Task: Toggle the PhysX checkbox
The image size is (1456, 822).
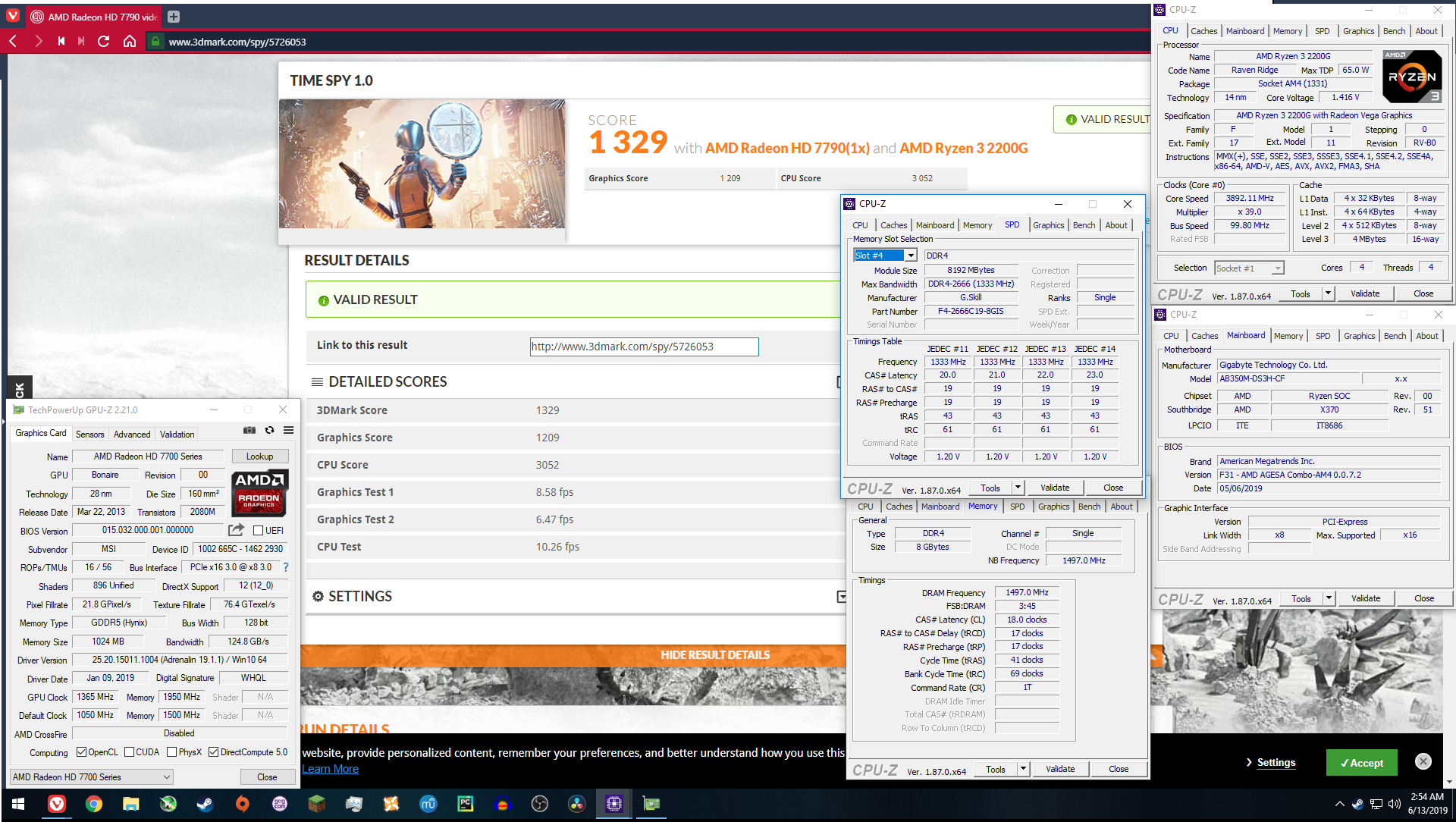Action: (171, 752)
